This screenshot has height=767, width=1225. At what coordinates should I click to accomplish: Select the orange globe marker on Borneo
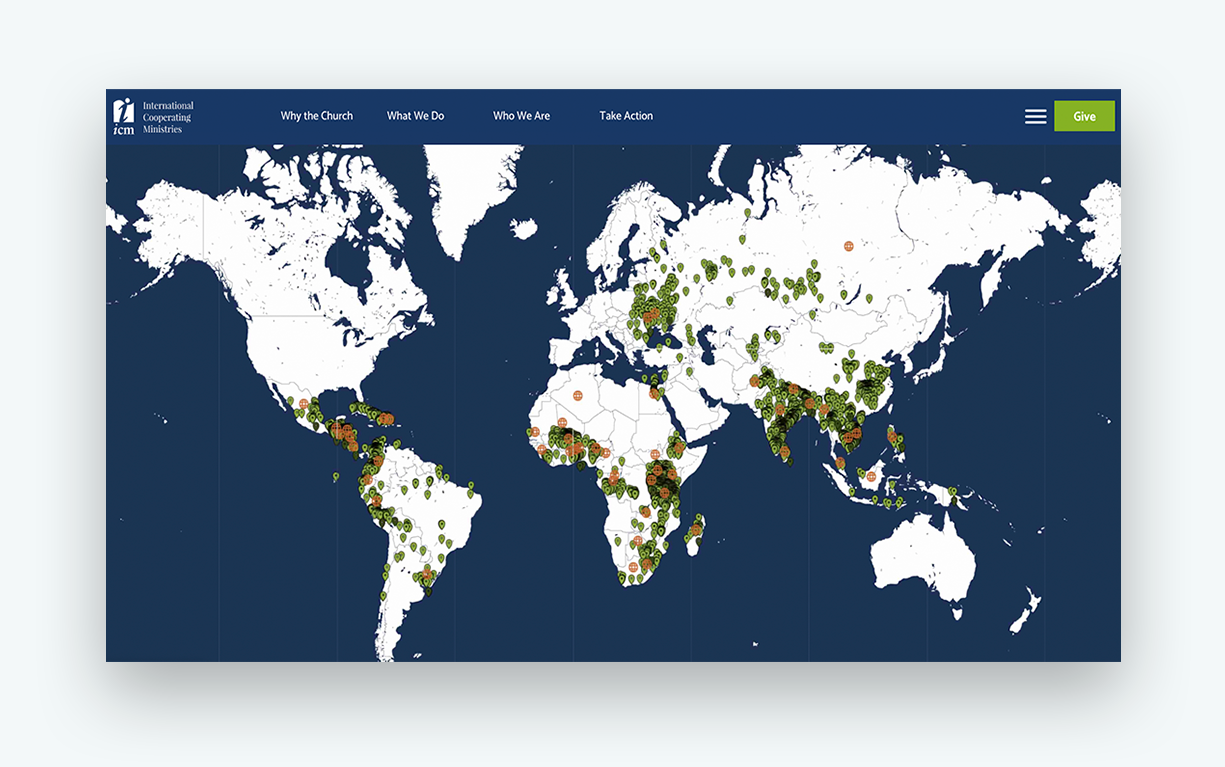872,477
